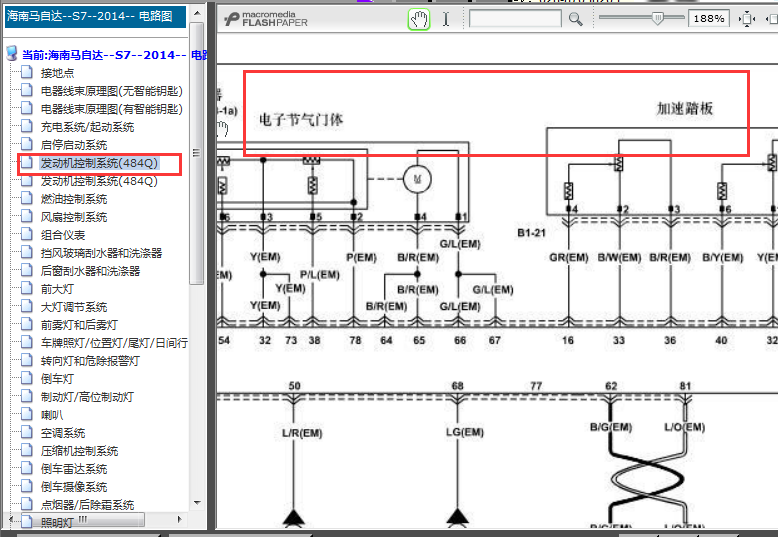The height and width of the screenshot is (537, 778).
Task: Open 倒车雷达系统 diagram
Action: pyautogui.click(x=74, y=469)
